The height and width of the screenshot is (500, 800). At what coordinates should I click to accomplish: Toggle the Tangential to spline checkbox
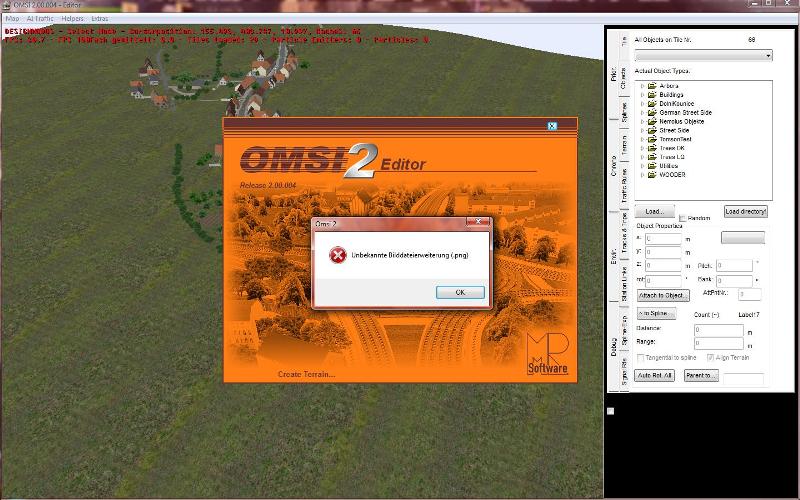[641, 358]
